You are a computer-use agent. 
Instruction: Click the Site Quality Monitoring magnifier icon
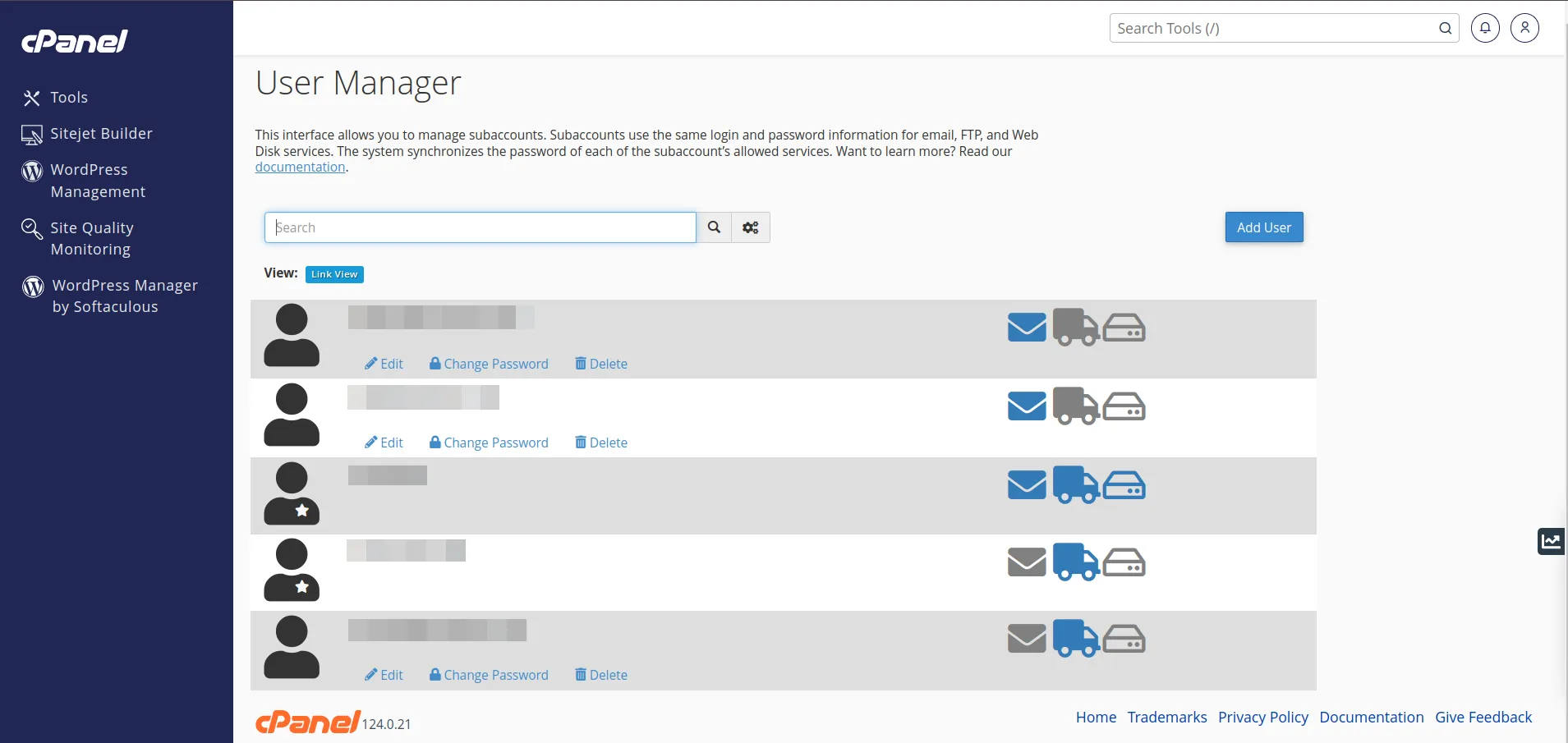click(x=32, y=228)
